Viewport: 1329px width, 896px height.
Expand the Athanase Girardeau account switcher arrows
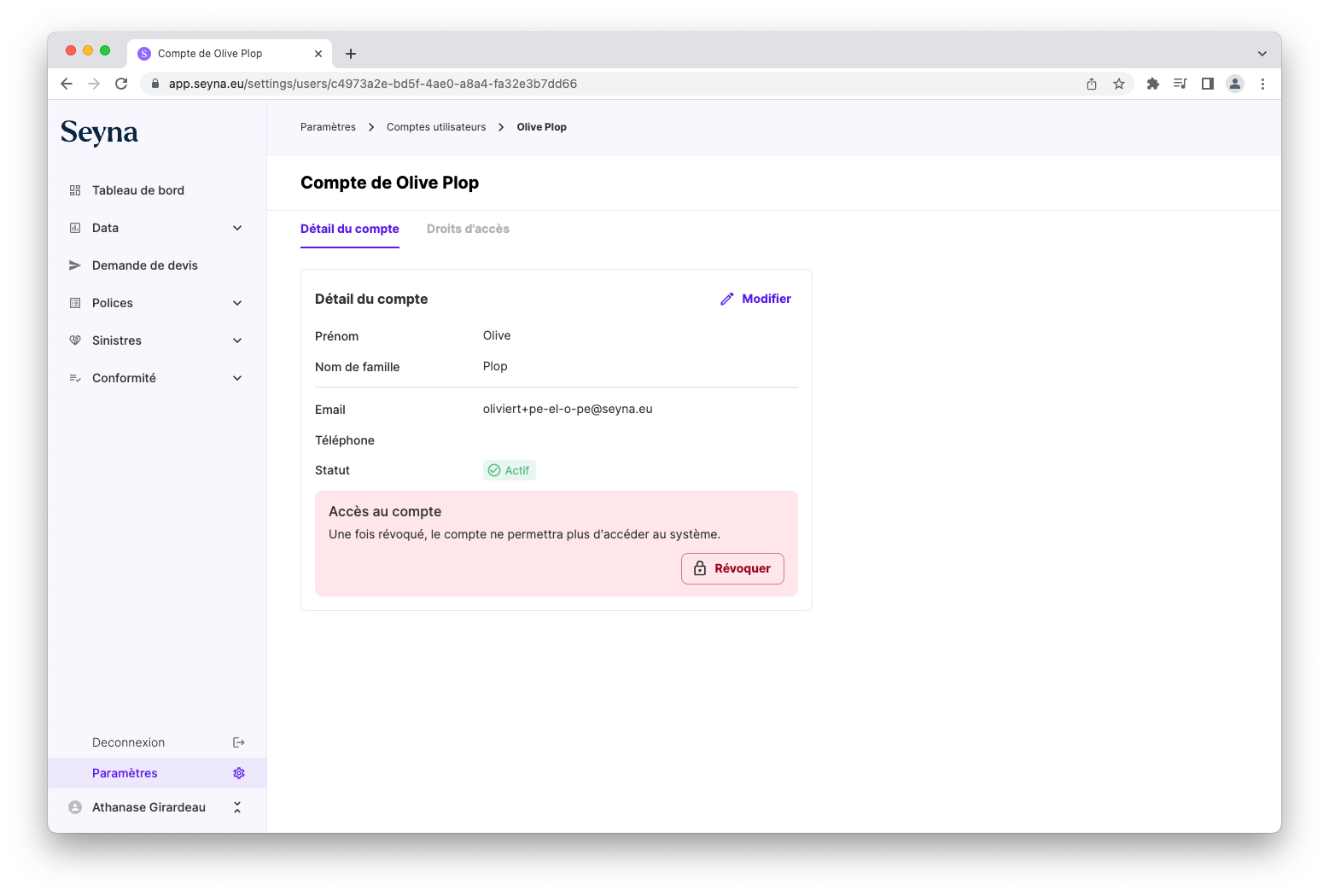coord(237,807)
